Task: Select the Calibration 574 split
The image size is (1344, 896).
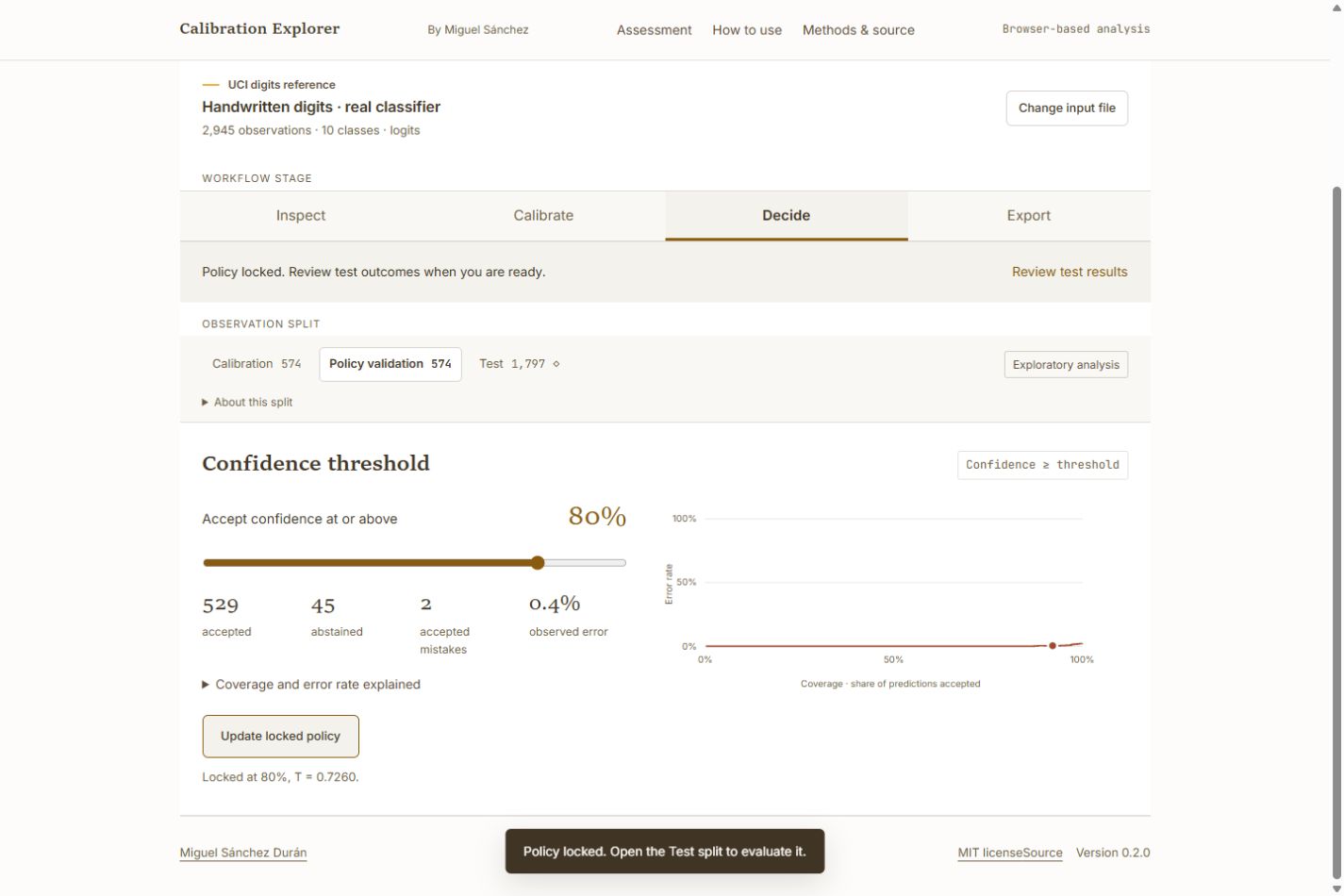Action: [x=257, y=364]
